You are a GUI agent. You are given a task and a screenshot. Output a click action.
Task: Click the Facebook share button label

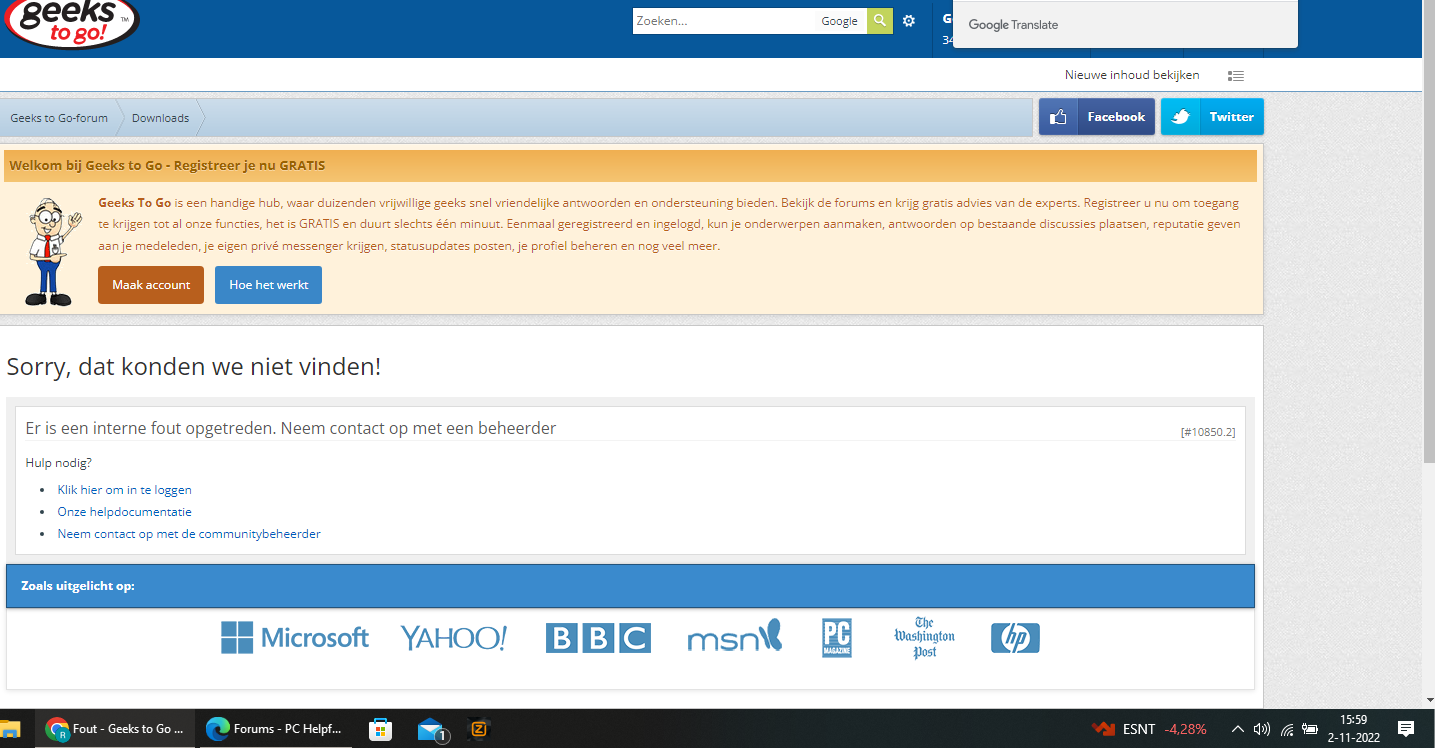1116,117
